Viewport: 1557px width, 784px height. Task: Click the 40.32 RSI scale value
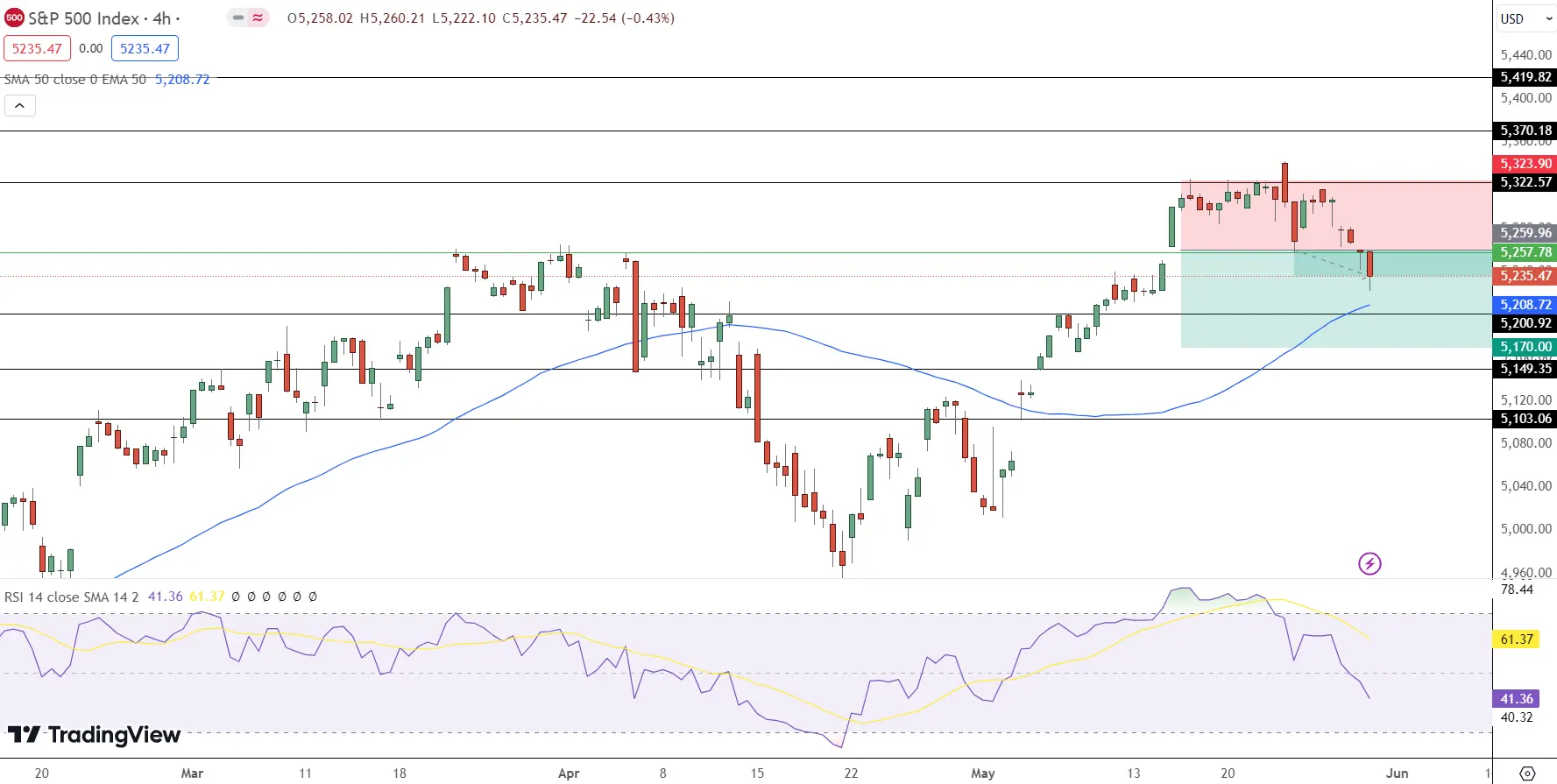1518,717
